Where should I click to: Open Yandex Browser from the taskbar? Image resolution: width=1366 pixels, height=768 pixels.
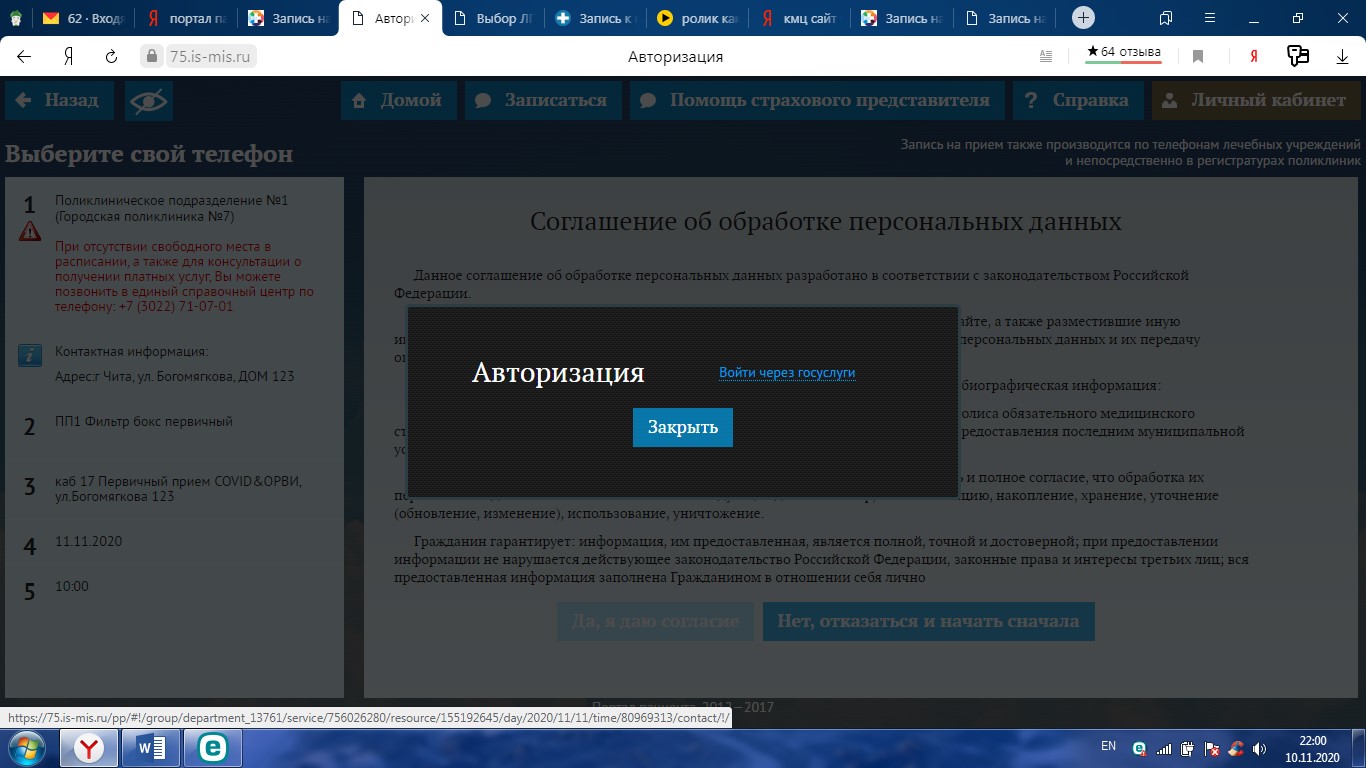point(89,748)
